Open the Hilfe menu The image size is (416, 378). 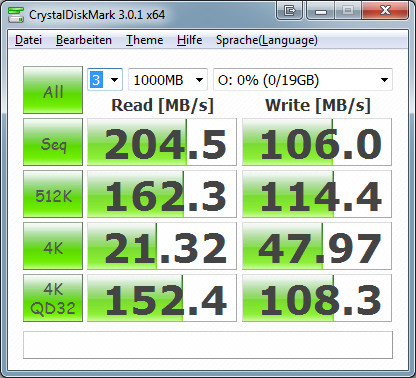click(189, 40)
